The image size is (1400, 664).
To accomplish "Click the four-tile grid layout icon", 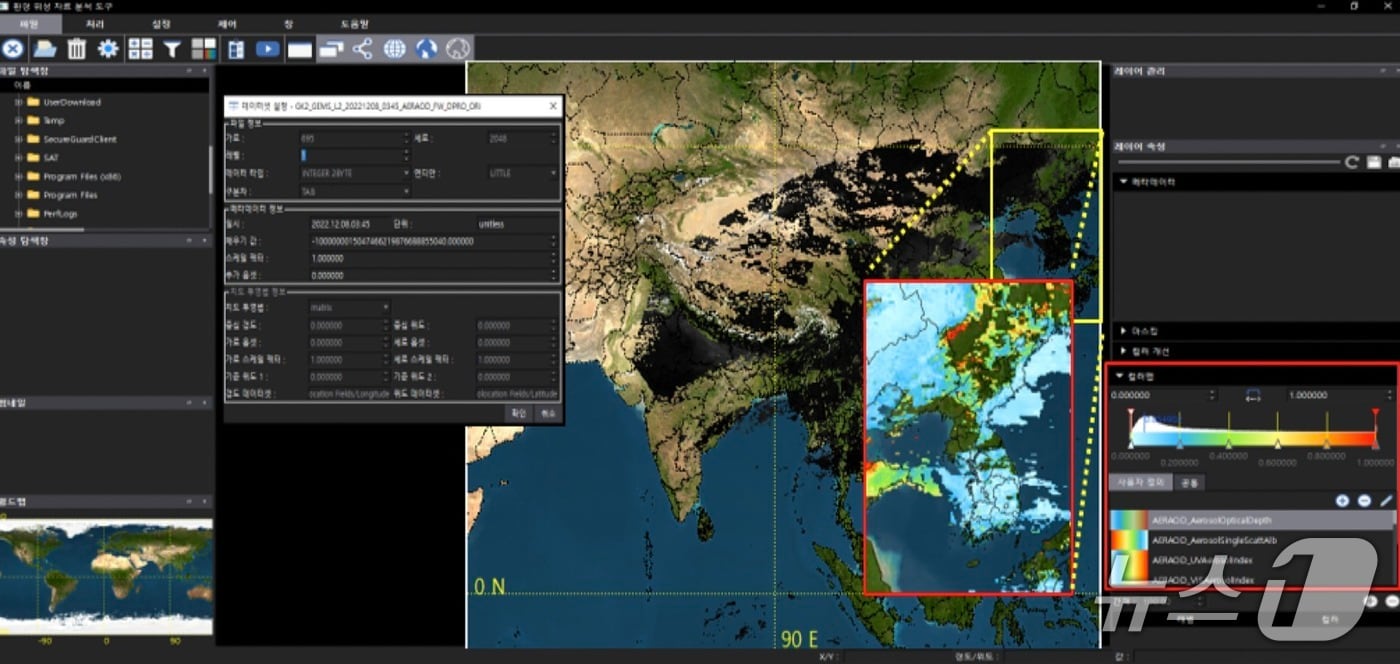I will click(140, 48).
